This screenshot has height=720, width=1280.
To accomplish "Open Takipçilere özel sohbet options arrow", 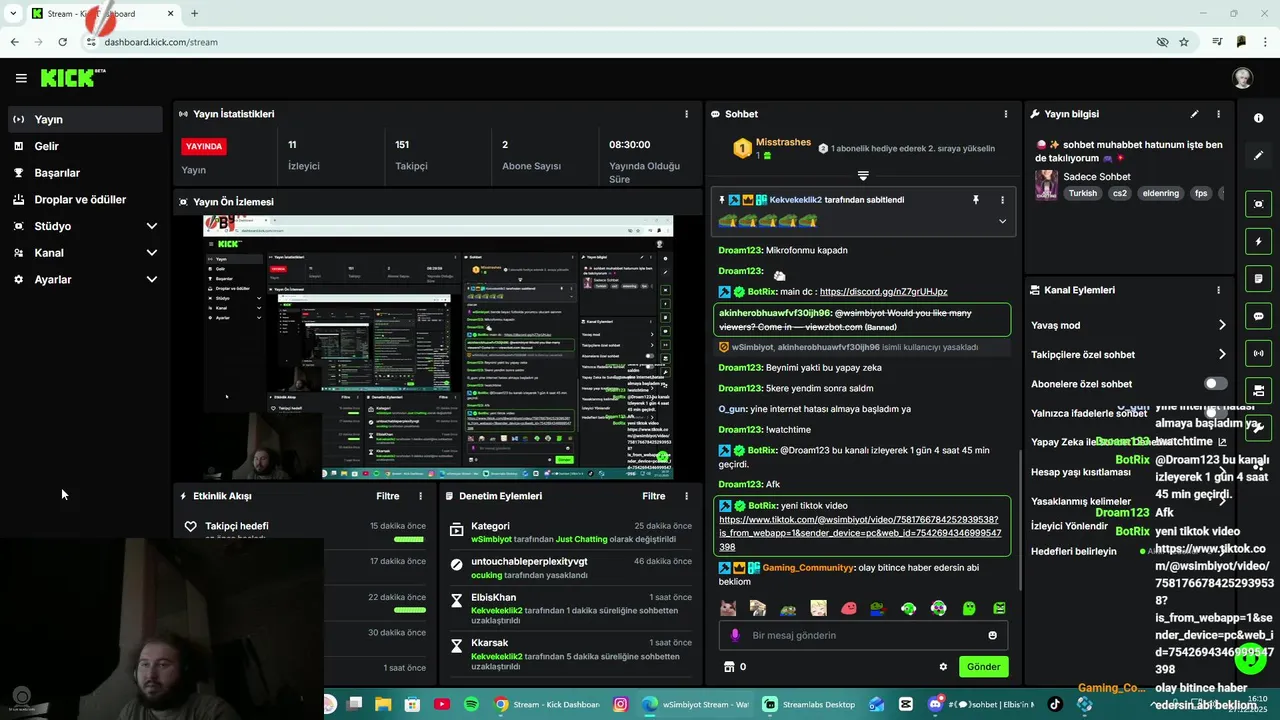I will coord(1222,354).
